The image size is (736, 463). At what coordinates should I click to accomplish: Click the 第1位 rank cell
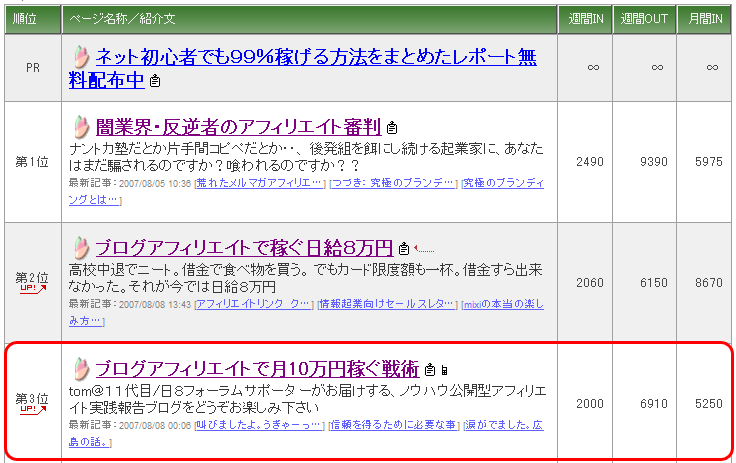tap(32, 162)
